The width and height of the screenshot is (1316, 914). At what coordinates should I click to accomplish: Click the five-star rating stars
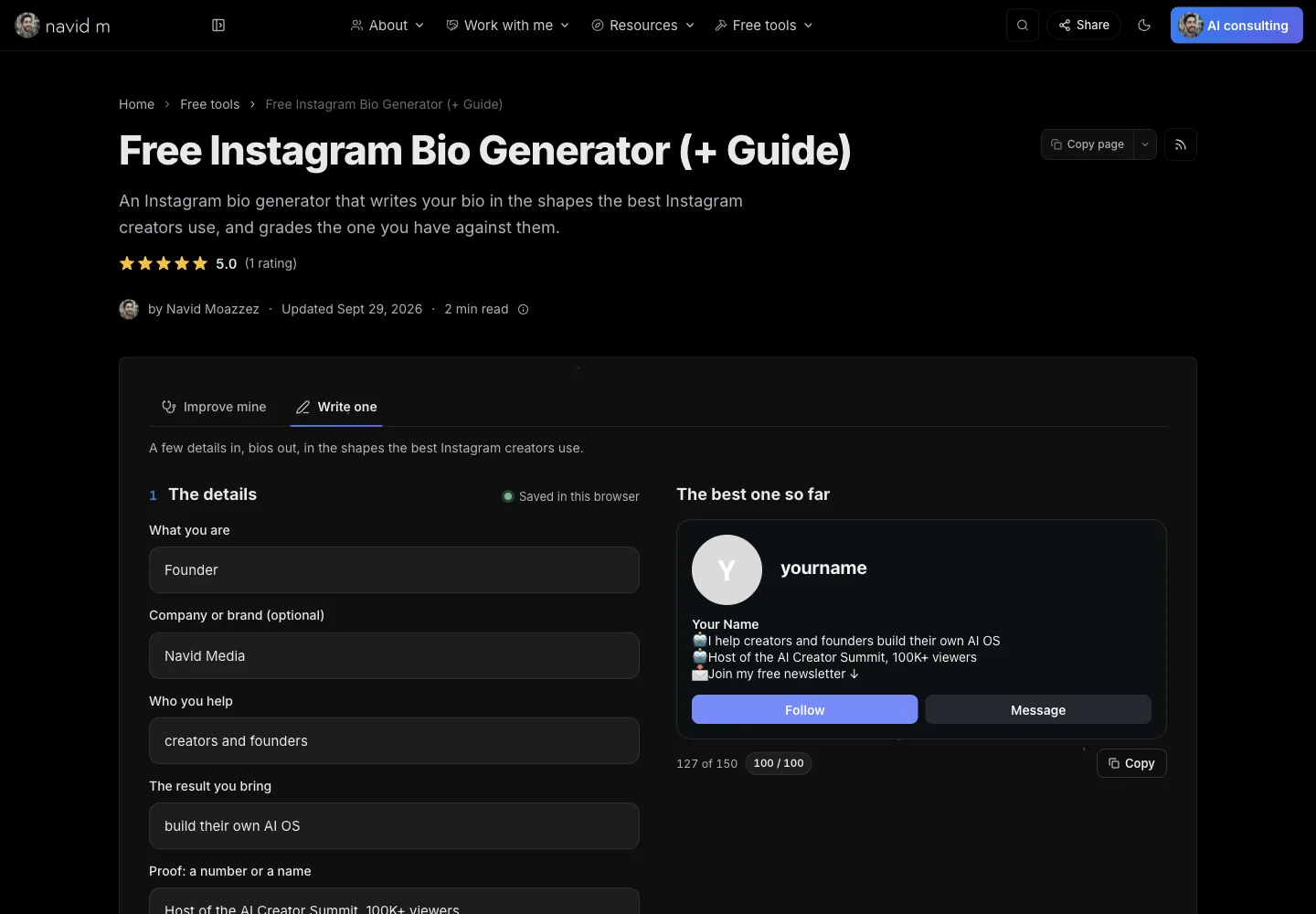pyautogui.click(x=164, y=263)
